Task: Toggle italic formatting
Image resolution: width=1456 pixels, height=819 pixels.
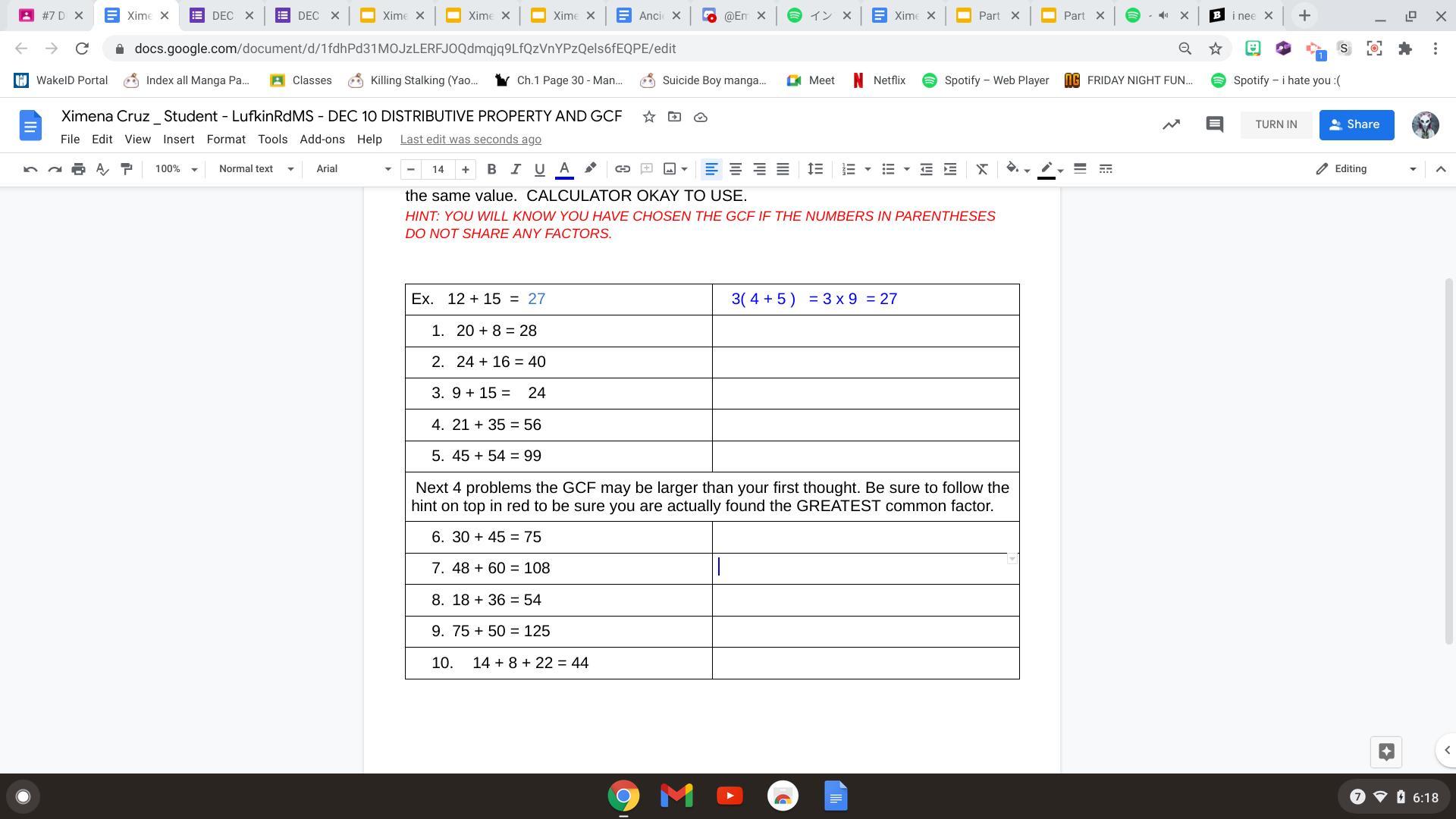Action: tap(516, 169)
